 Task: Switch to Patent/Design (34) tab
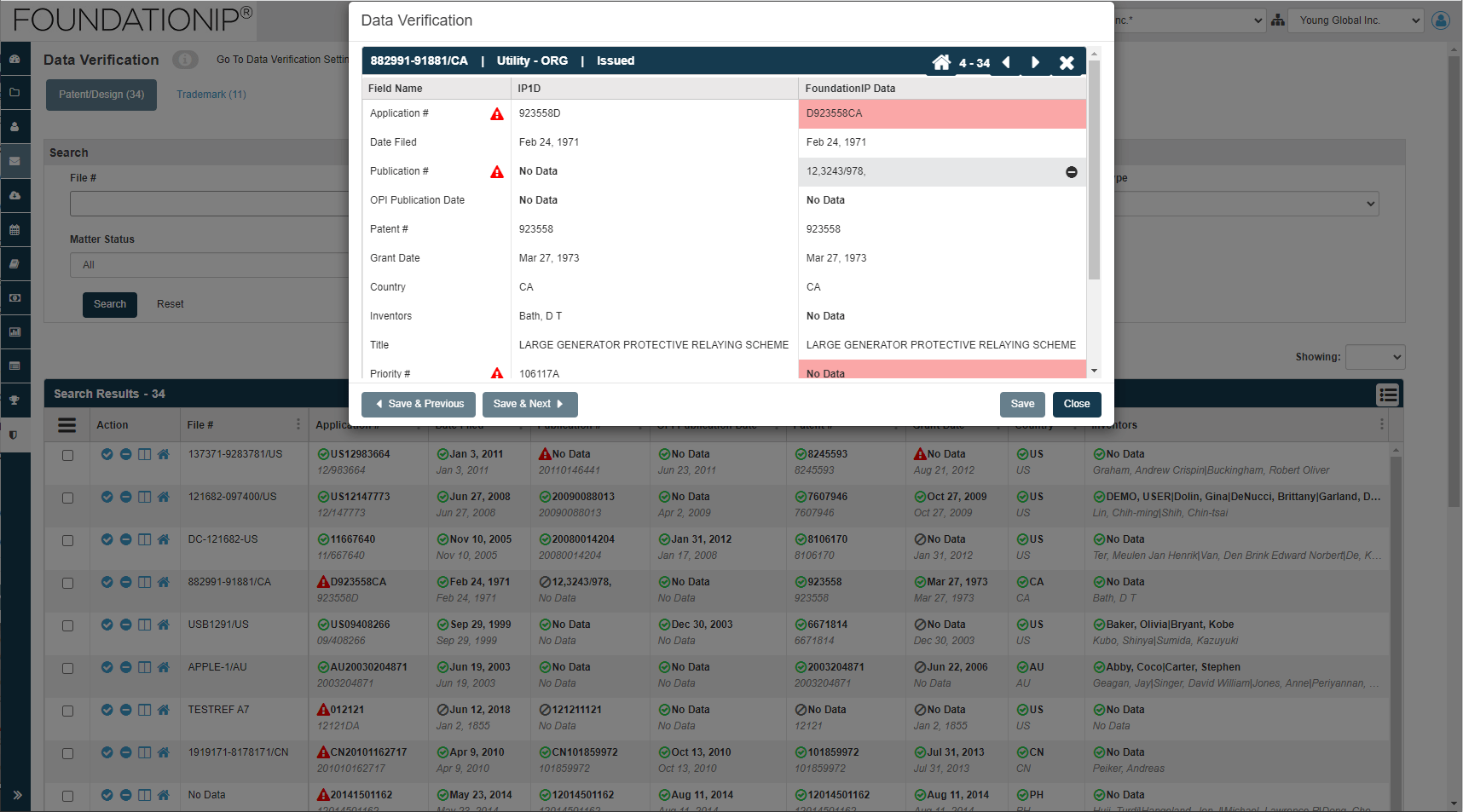101,95
